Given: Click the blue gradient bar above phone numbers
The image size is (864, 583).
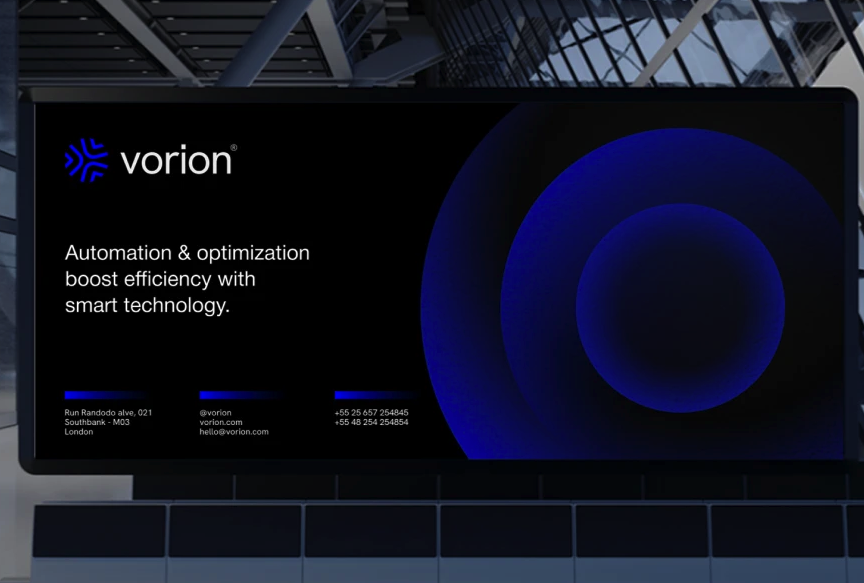Looking at the screenshot, I should coord(376,395).
